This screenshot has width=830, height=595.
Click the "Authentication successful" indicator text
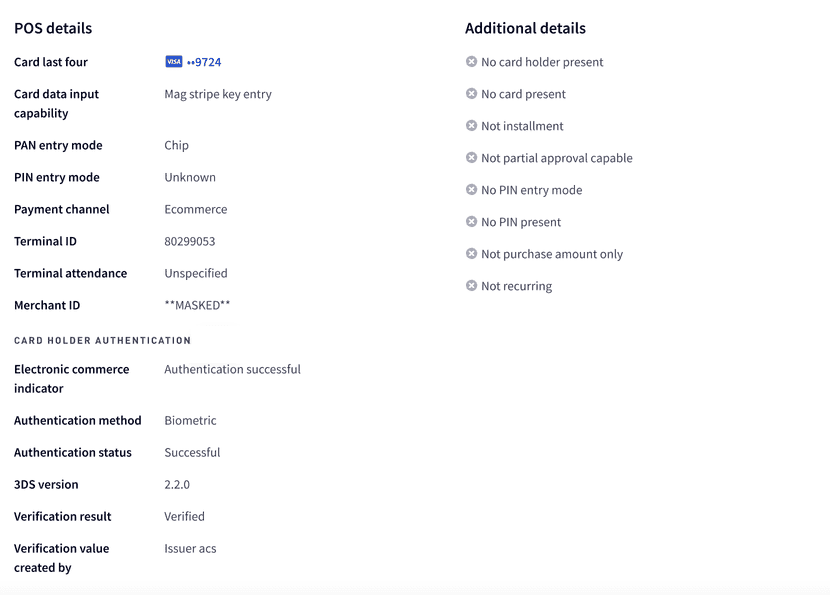click(x=231, y=369)
